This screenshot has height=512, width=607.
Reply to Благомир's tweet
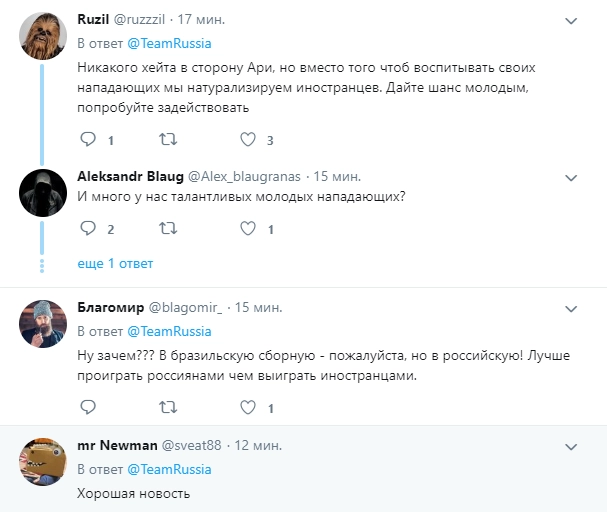tap(87, 407)
